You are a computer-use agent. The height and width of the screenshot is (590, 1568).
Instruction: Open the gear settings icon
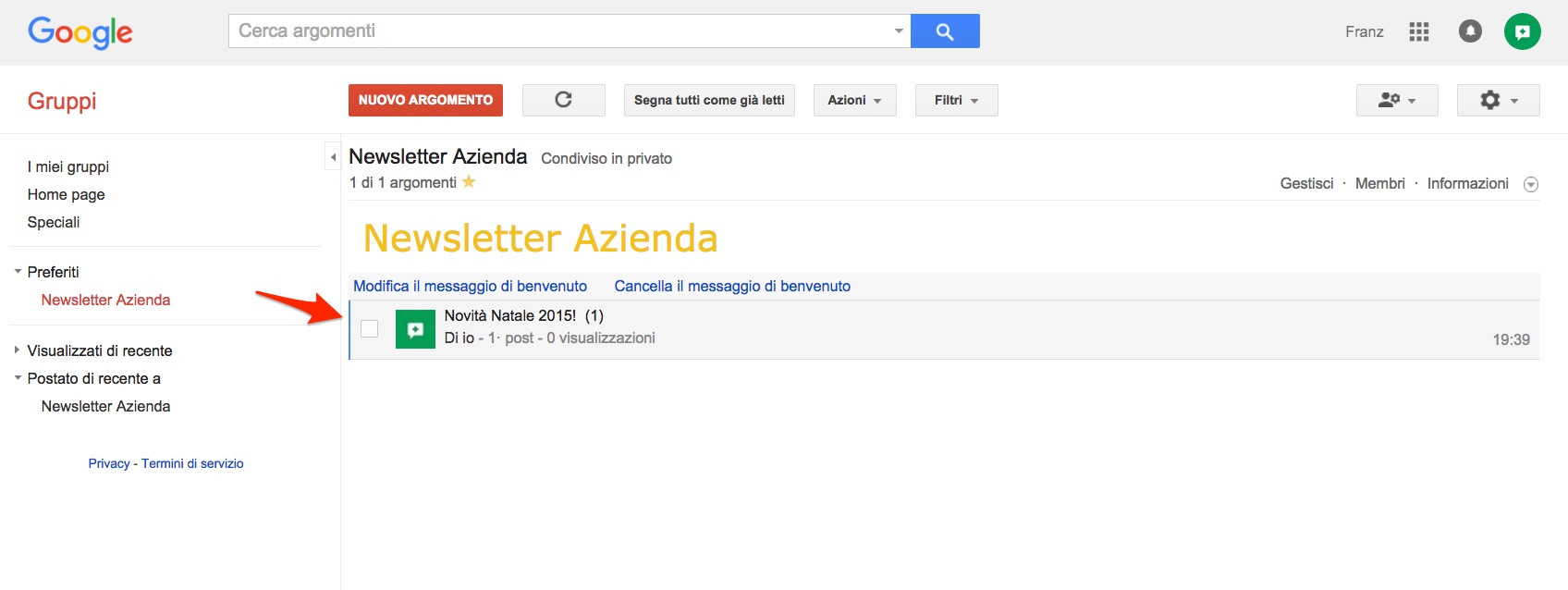1498,100
